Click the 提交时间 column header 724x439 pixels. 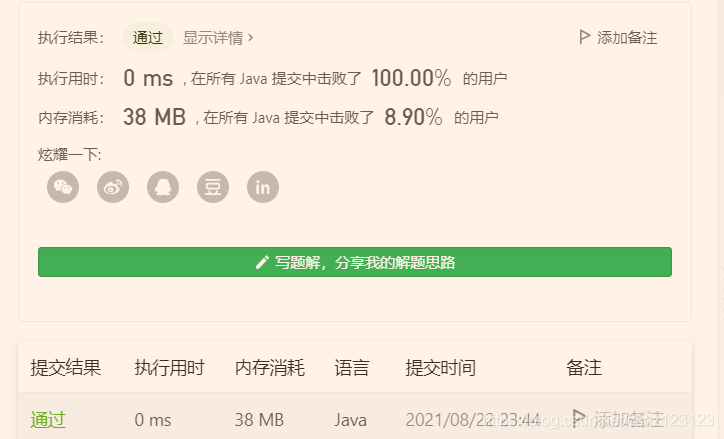pyautogui.click(x=440, y=368)
